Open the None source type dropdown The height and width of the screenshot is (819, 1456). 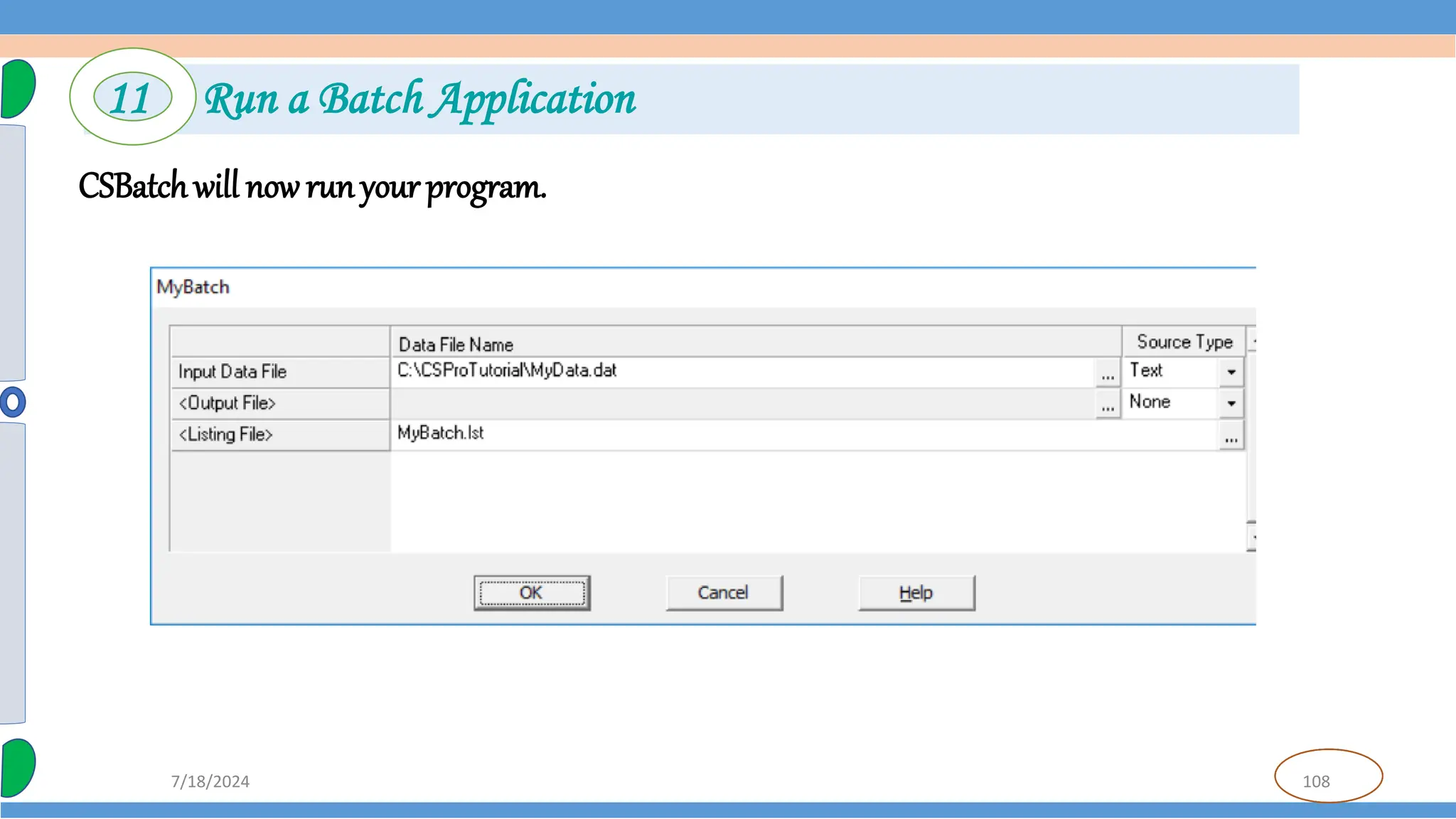coord(1231,403)
